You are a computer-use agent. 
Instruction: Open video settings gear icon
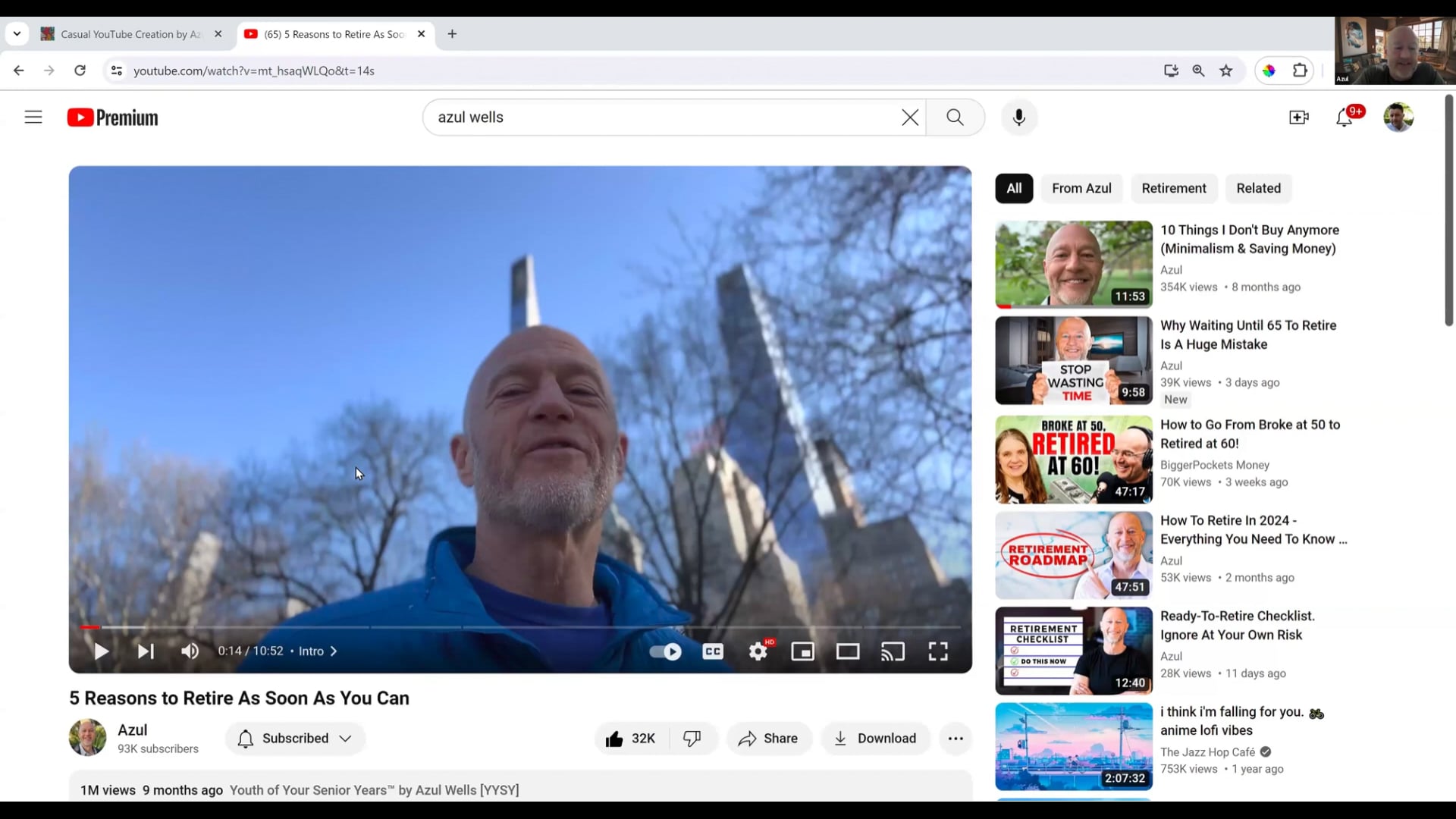[x=758, y=651]
